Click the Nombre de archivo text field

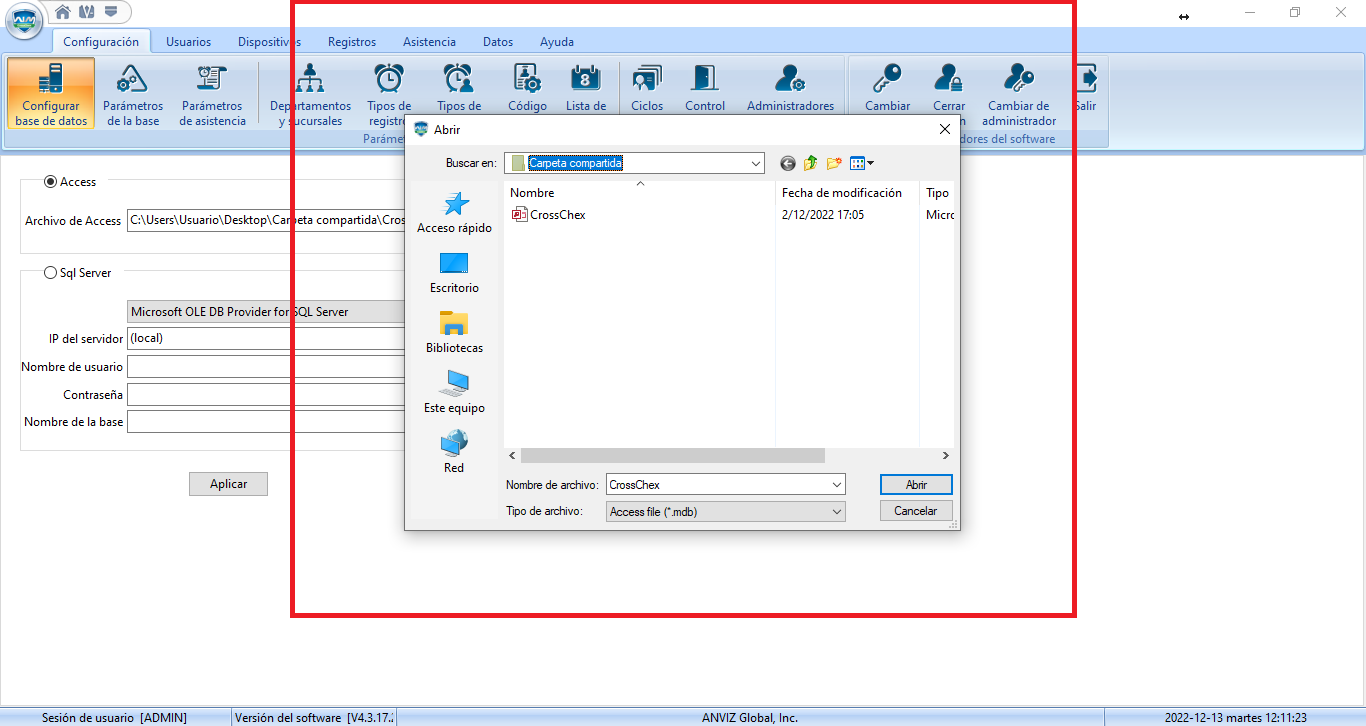point(717,485)
